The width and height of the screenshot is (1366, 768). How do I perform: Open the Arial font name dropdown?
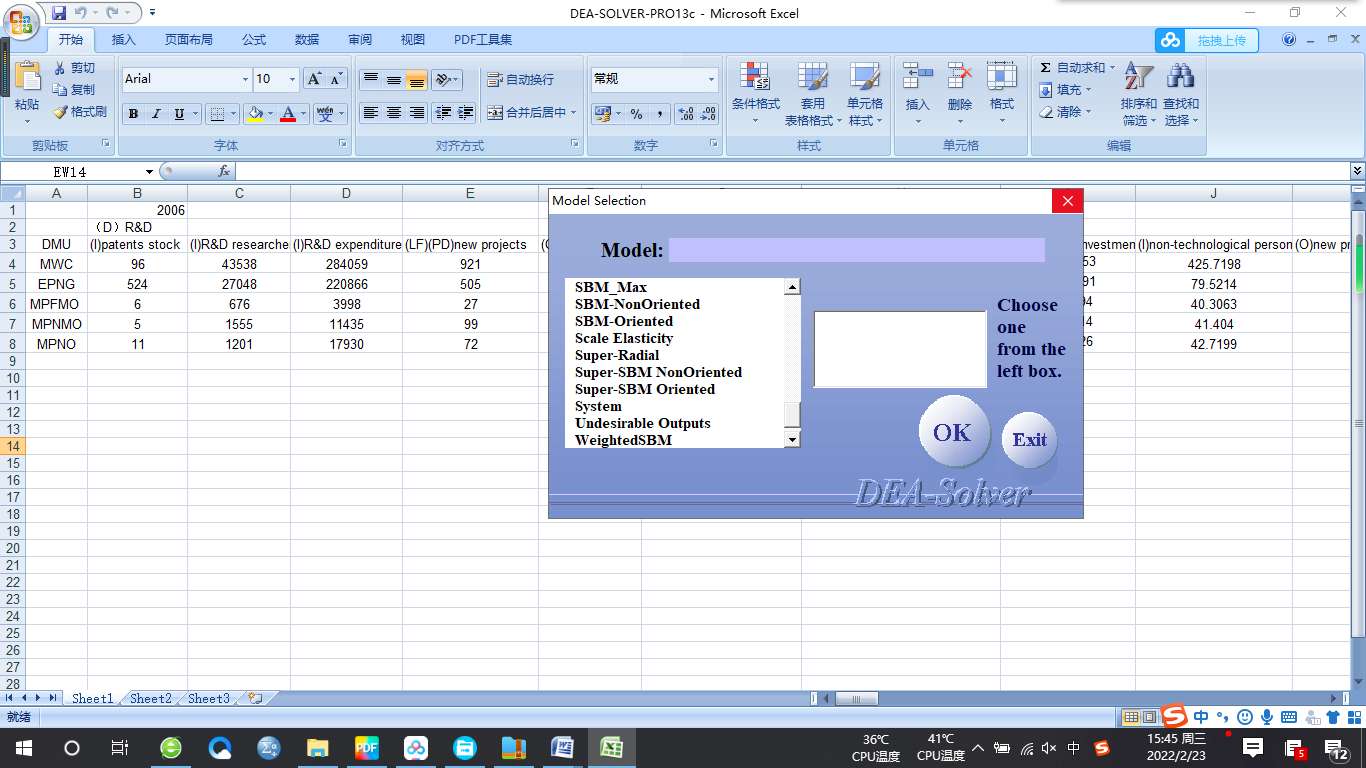[246, 79]
